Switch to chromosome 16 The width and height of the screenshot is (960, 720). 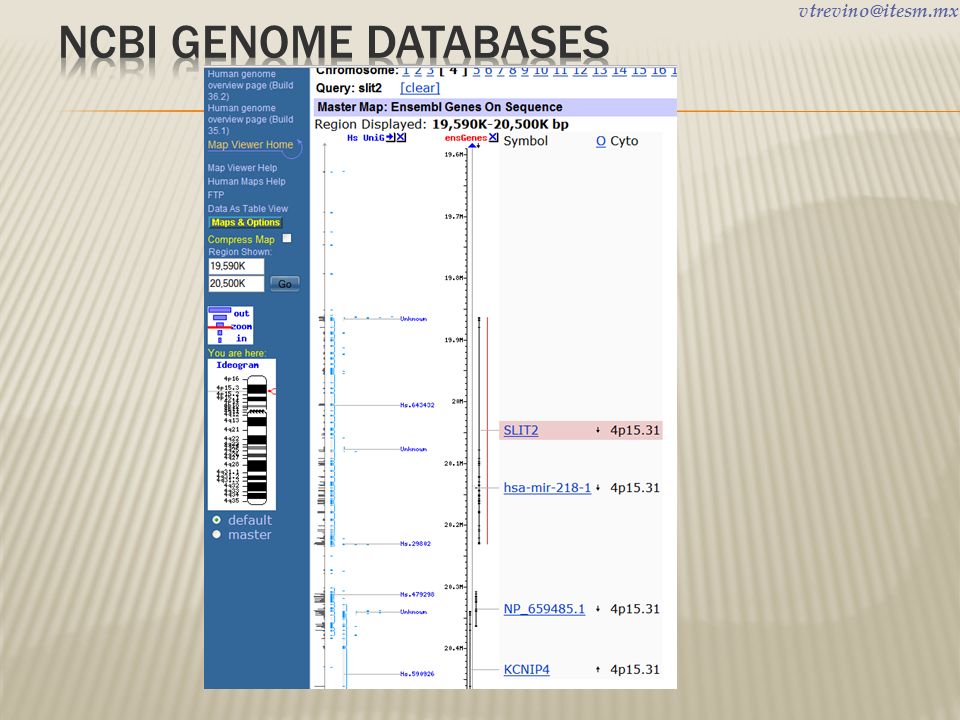click(659, 71)
